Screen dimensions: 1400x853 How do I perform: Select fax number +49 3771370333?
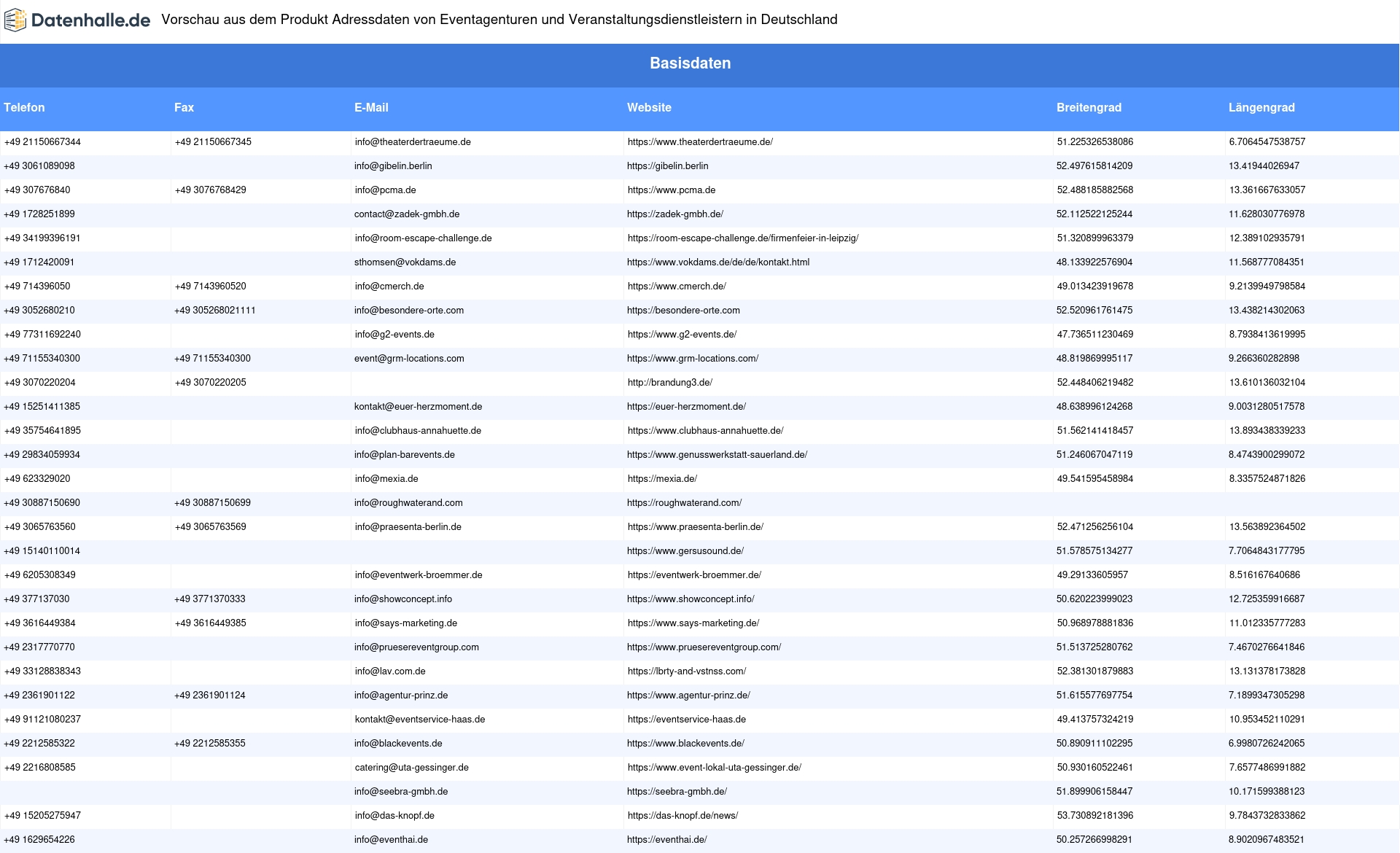click(210, 599)
